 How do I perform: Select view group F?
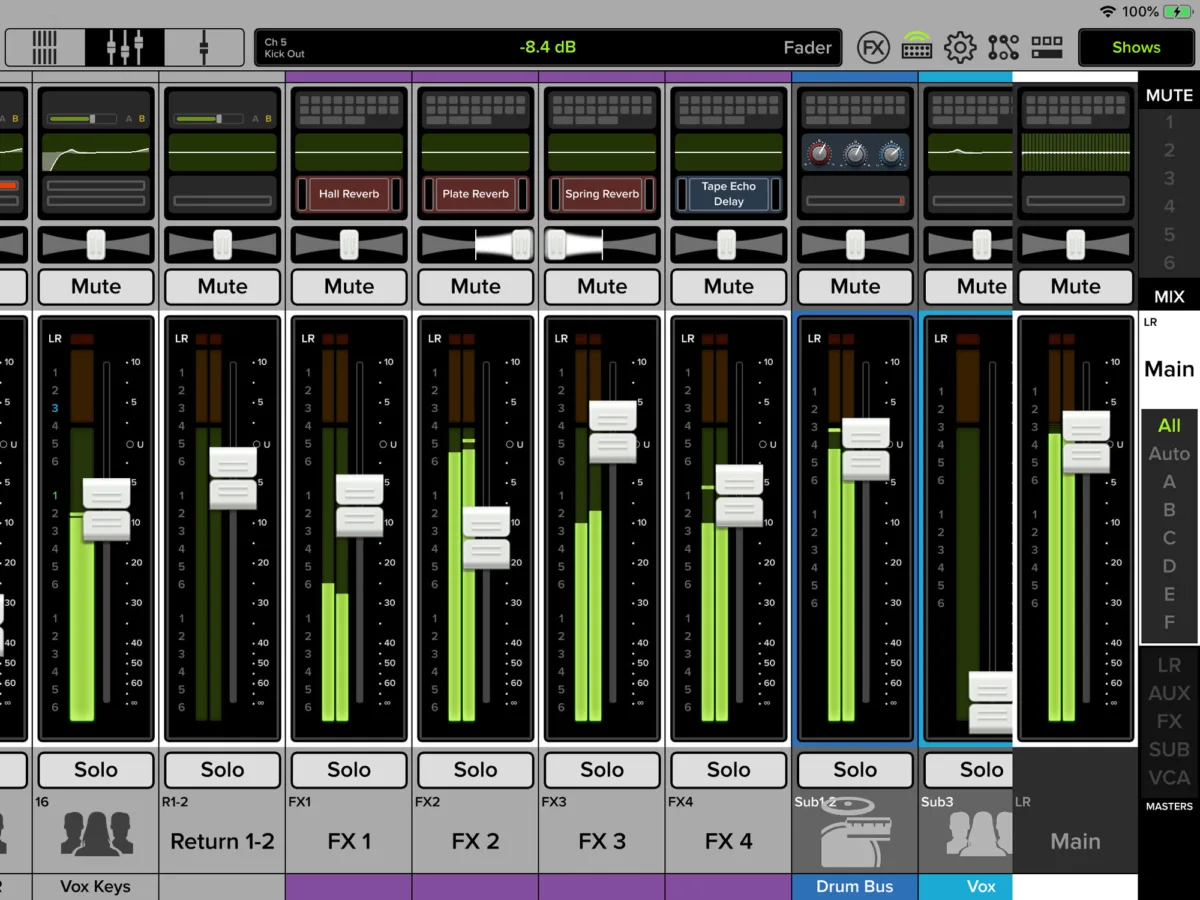point(1169,622)
